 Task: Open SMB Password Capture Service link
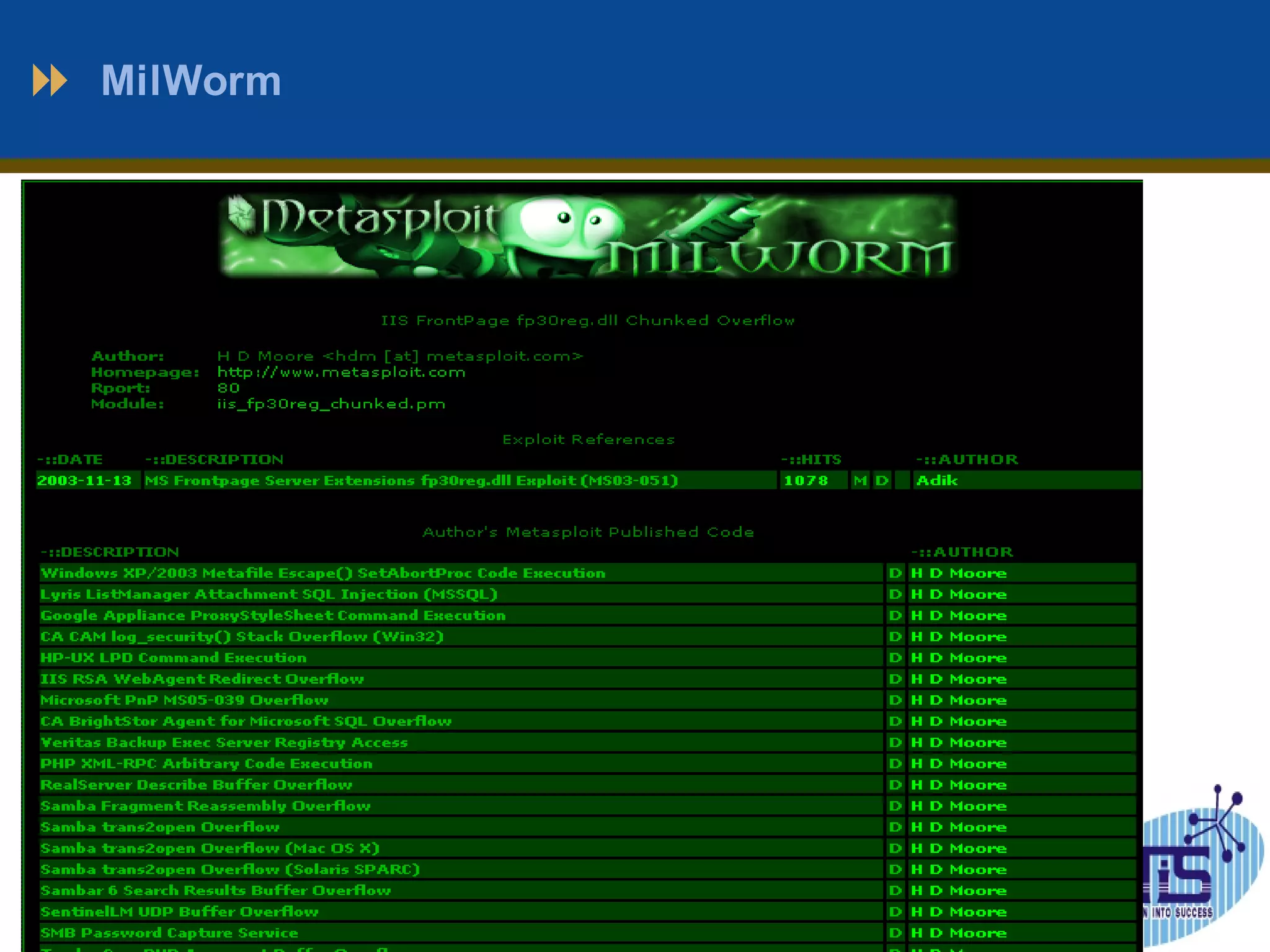pyautogui.click(x=169, y=933)
